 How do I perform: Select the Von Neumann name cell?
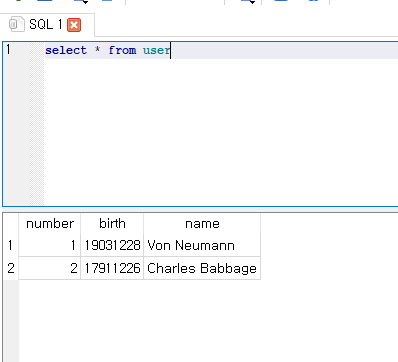pos(202,246)
